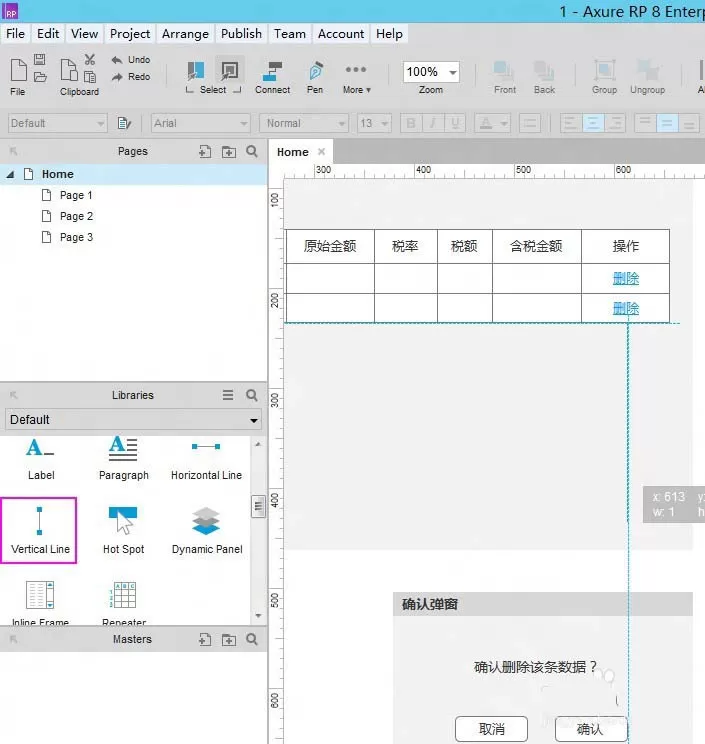Toggle the intersected selection mode
The height and width of the screenshot is (744, 705).
pos(195,71)
